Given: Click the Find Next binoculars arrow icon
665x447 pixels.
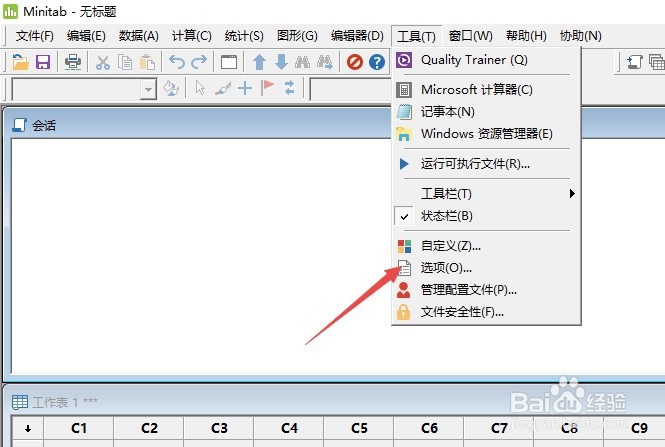Looking at the screenshot, I should point(325,62).
